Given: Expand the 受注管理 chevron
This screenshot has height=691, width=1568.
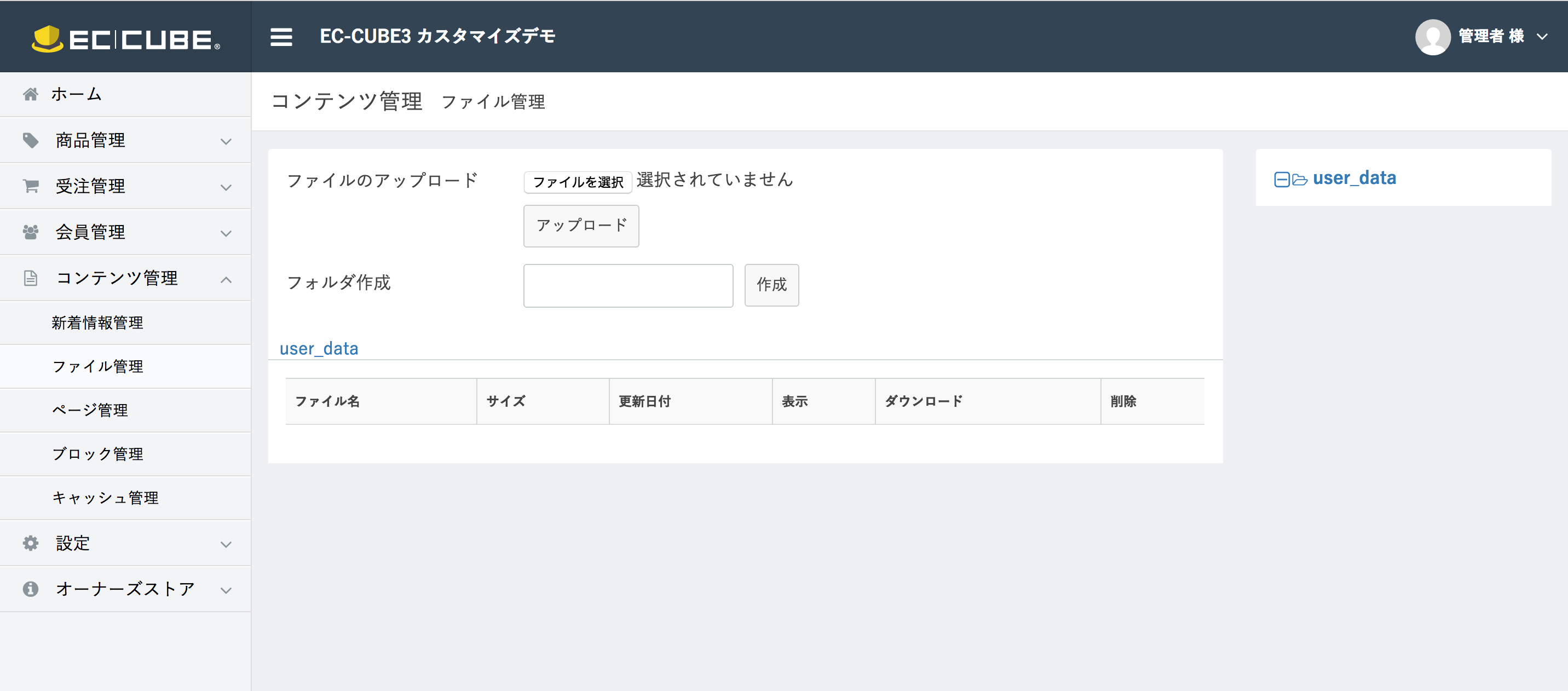Looking at the screenshot, I should [226, 187].
